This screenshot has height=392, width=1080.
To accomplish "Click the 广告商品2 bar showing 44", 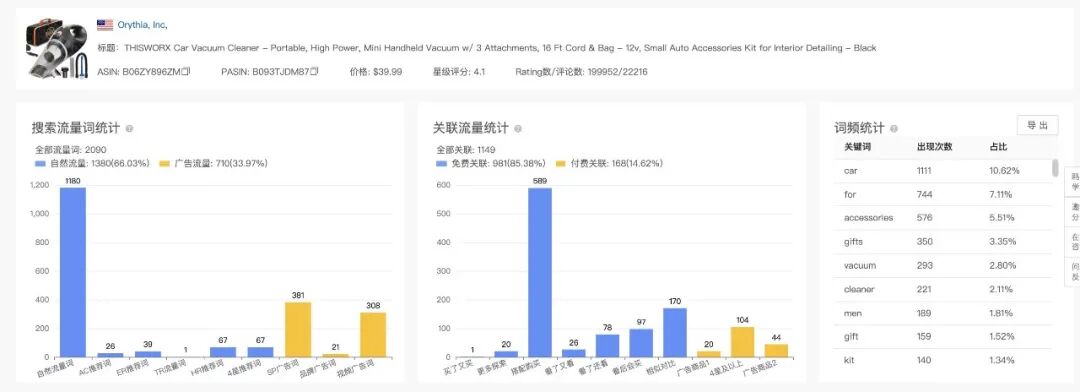I will coord(776,351).
